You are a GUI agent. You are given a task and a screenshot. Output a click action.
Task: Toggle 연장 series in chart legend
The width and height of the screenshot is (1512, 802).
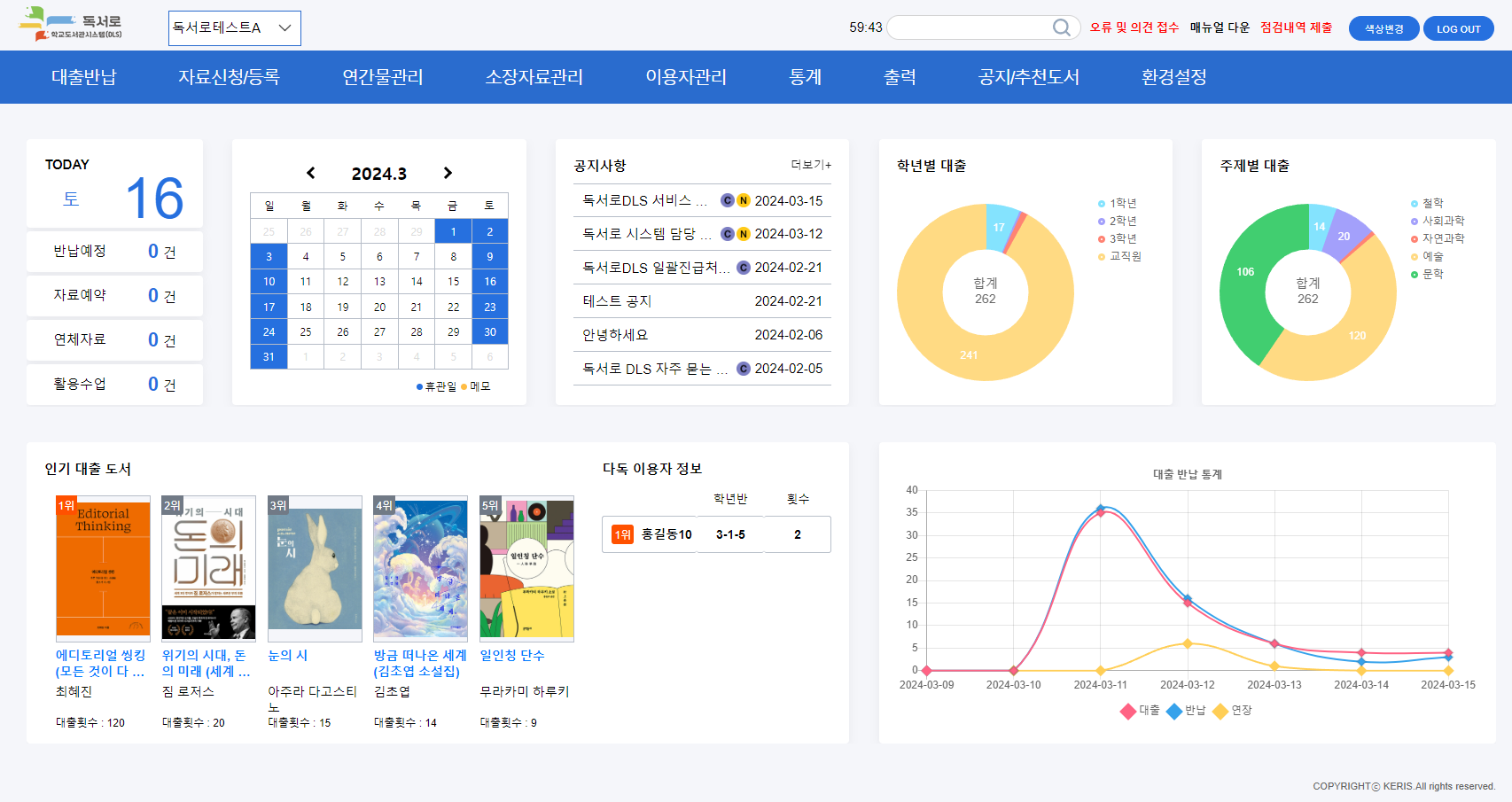click(1220, 711)
